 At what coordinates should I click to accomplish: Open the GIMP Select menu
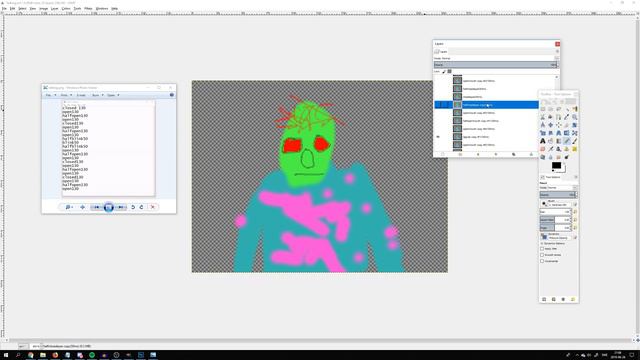pos(22,8)
